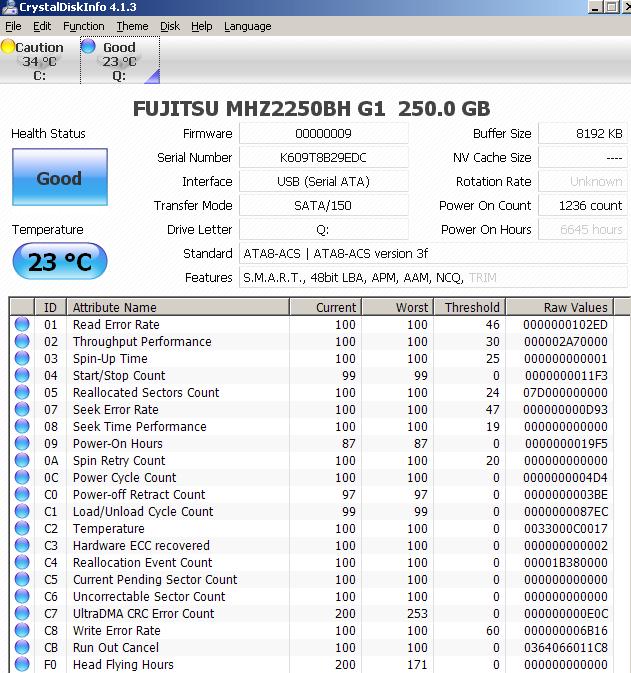Sort by the ID column header
Screen dimensions: 631x673
(50, 307)
